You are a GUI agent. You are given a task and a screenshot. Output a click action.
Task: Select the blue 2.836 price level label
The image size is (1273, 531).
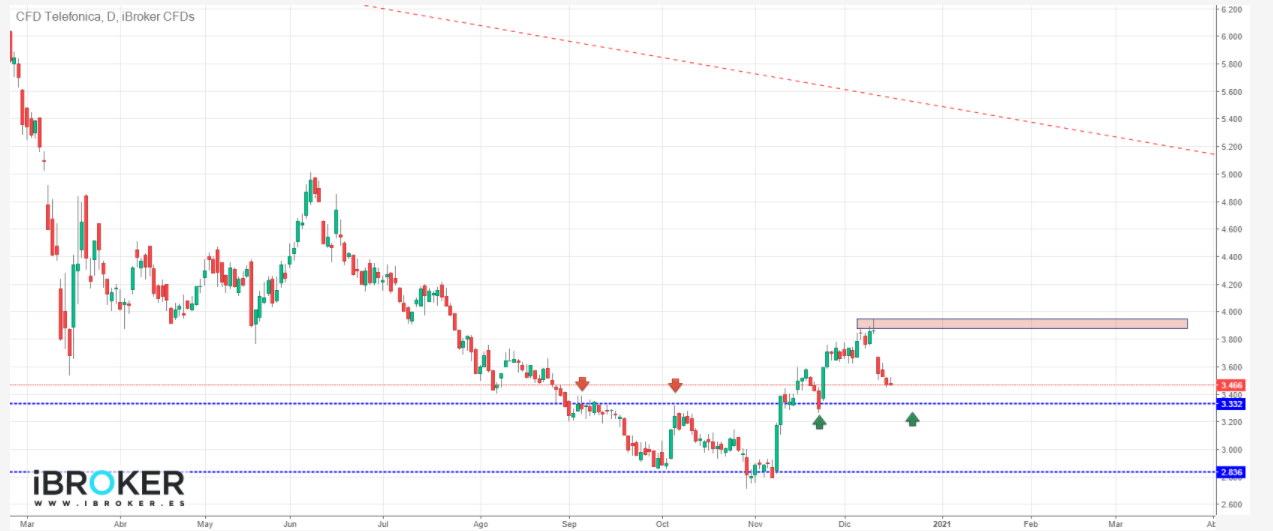tap(1231, 472)
